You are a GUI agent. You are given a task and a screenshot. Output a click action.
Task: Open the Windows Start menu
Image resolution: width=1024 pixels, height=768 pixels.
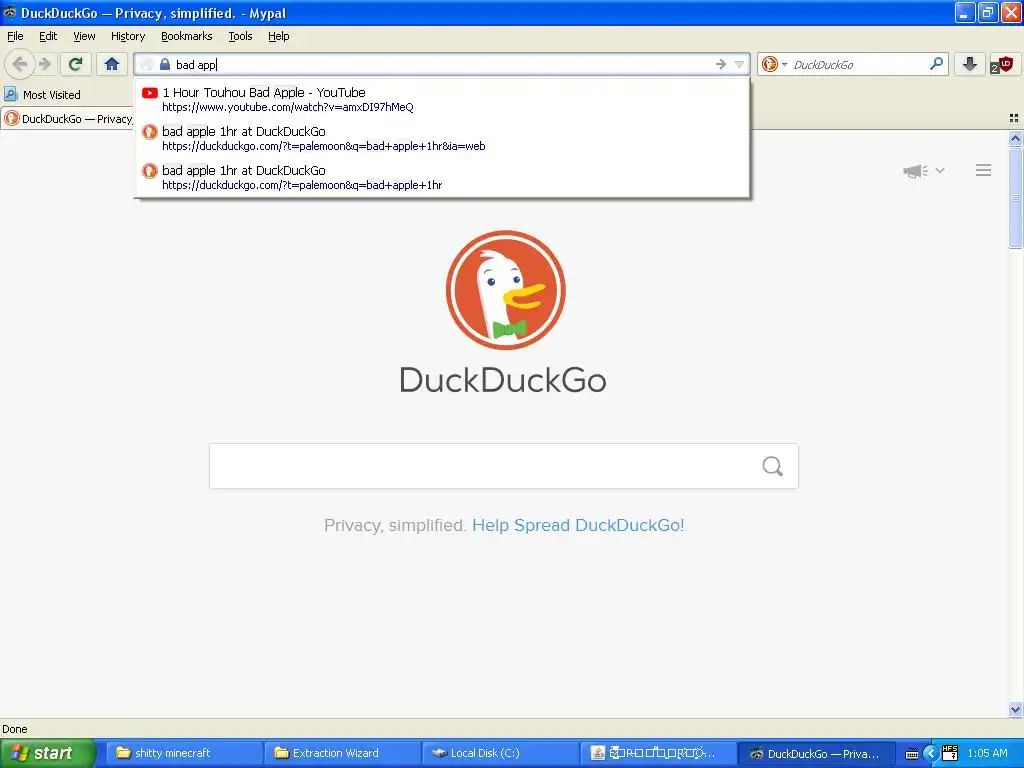click(48, 753)
